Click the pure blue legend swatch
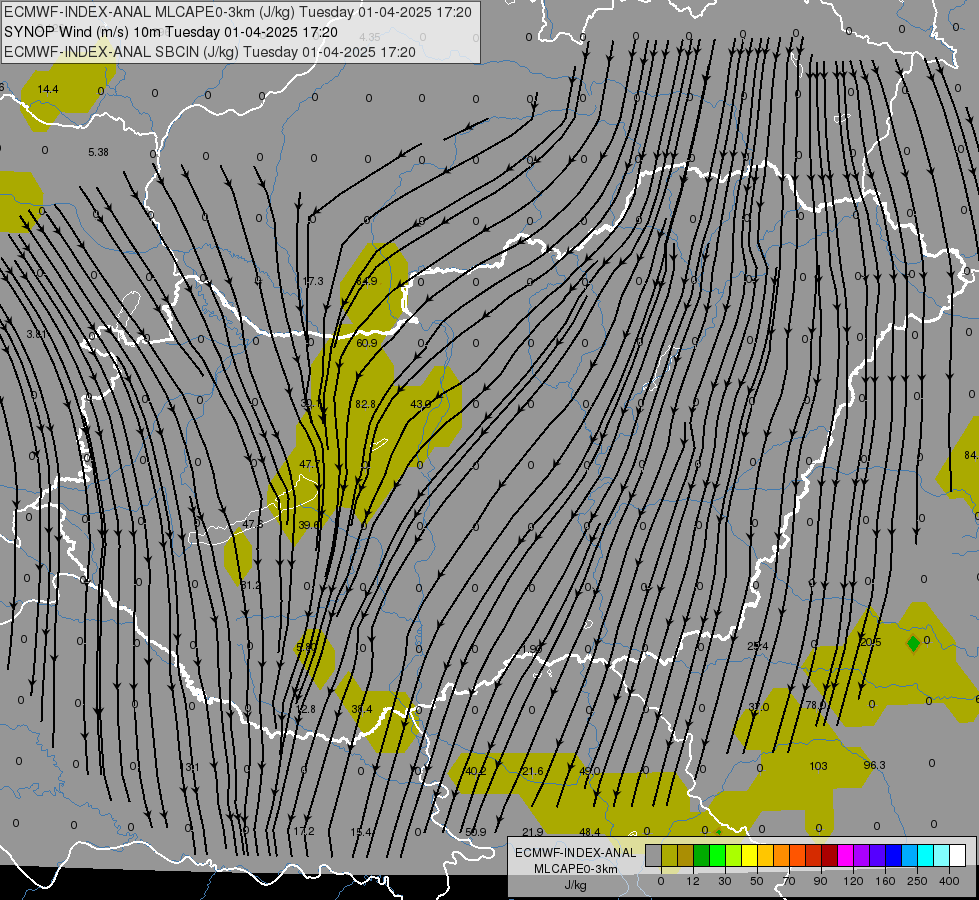This screenshot has height=900, width=979. (893, 855)
